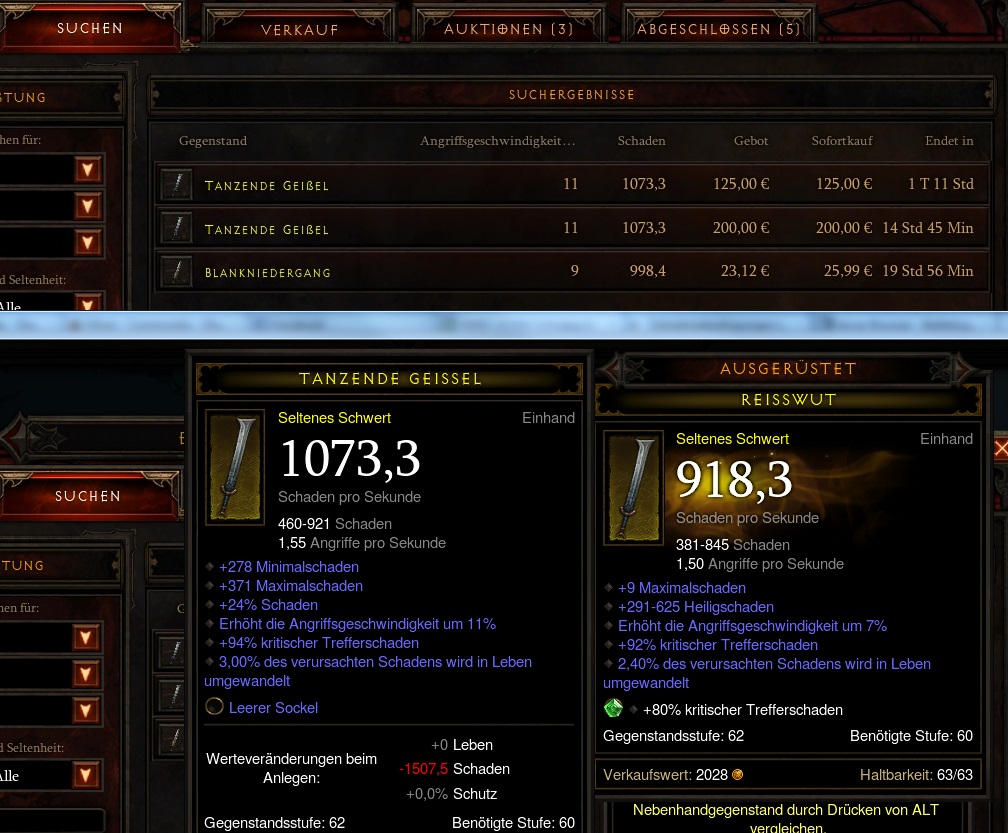
Task: Select Tanzende Geißel row ending 14 Std 45 Min
Action: [x=571, y=228]
